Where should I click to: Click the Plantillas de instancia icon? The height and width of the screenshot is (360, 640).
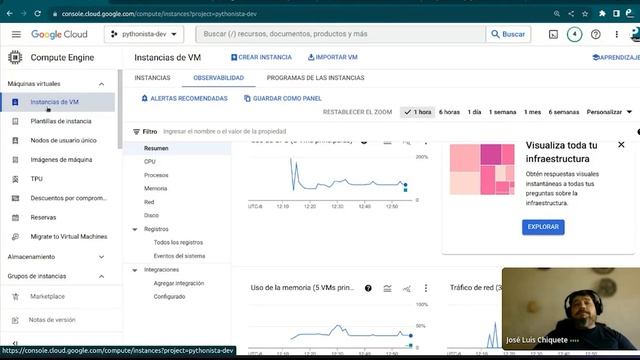point(15,121)
